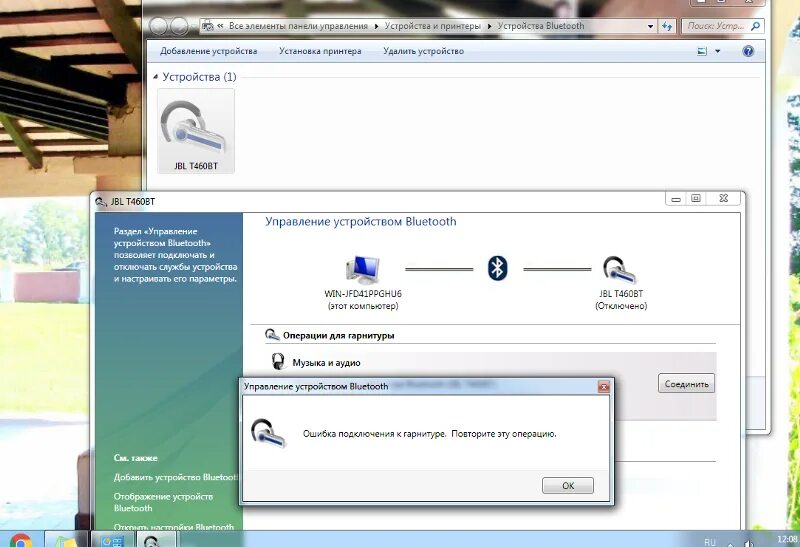Screen dimensions: 800x547
Task: Refresh the Explorer address bar
Action: tap(667, 26)
